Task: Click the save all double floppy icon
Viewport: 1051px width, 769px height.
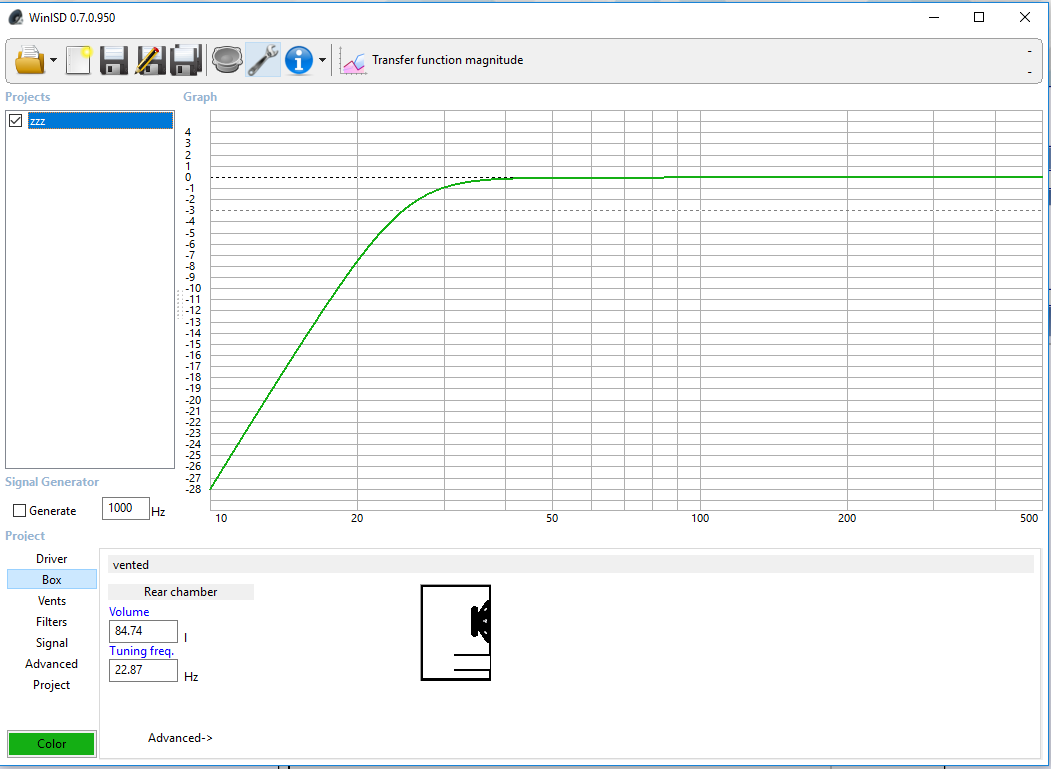Action: [x=186, y=60]
